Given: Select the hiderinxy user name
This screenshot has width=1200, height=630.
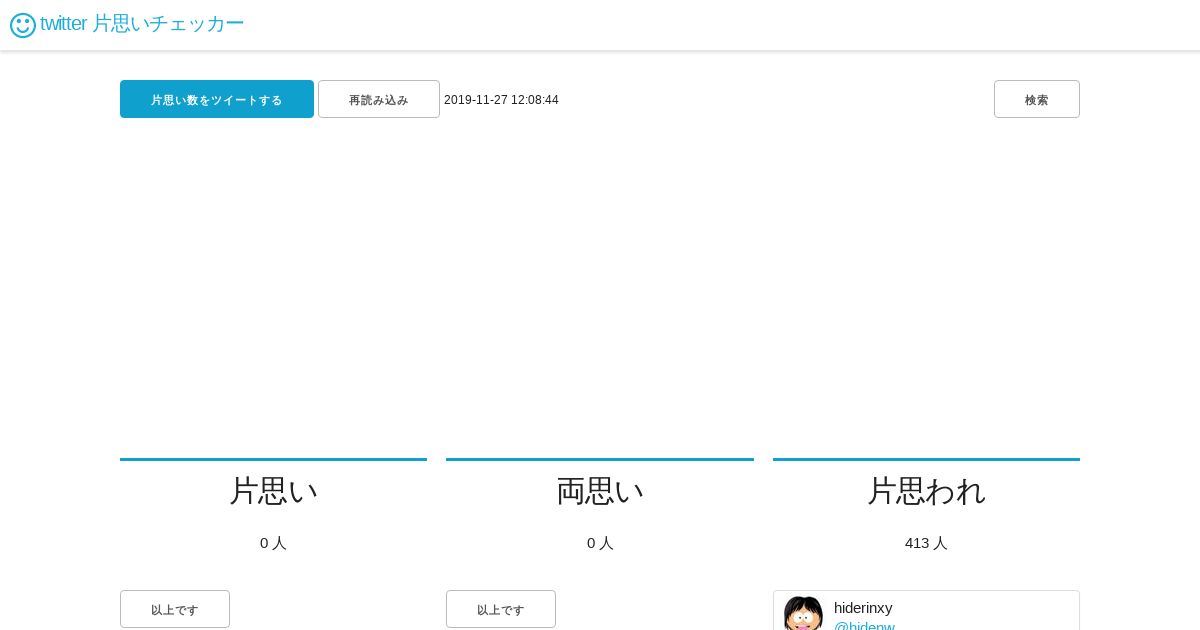Looking at the screenshot, I should click(x=863, y=607).
